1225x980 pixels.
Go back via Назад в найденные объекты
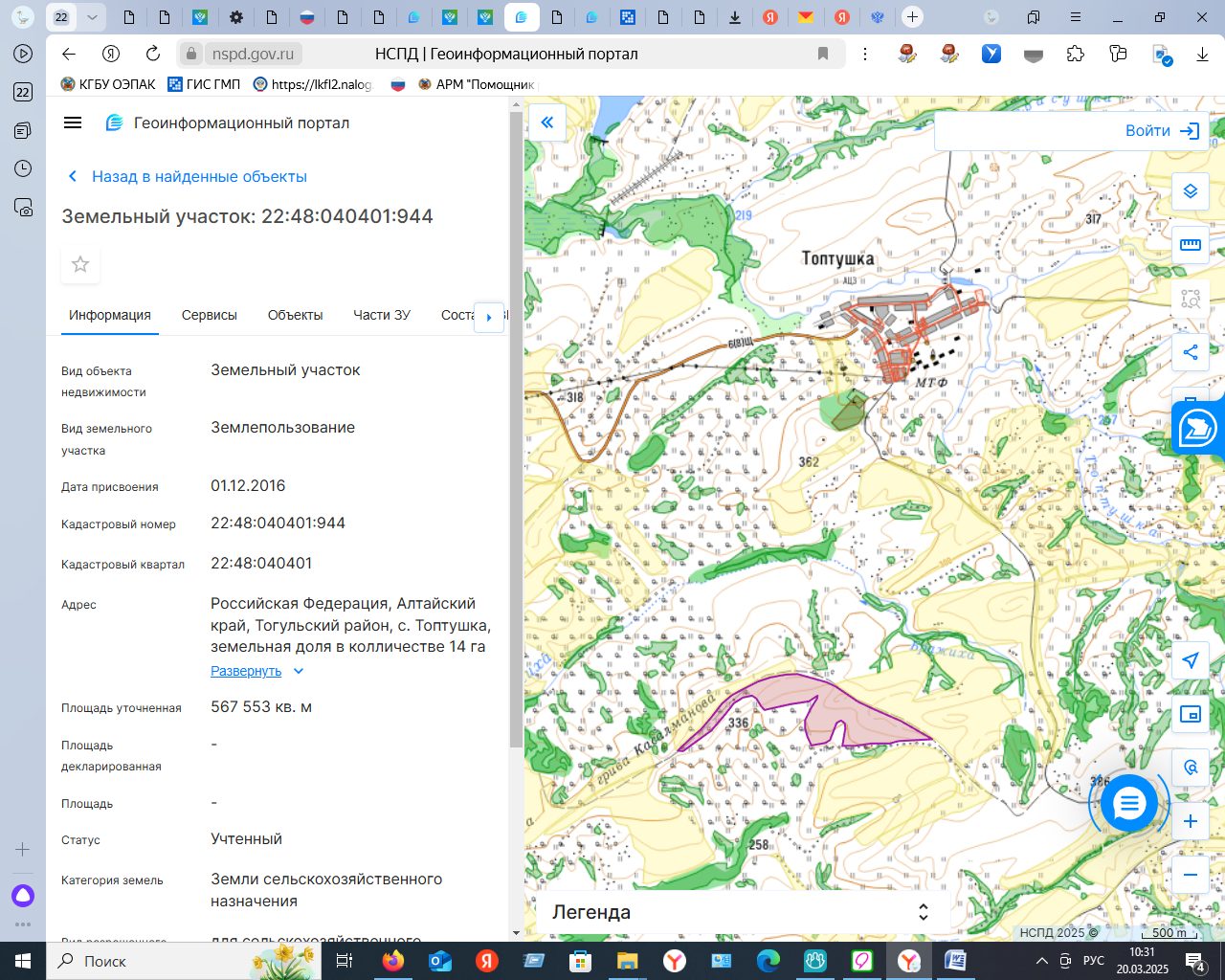(x=188, y=176)
